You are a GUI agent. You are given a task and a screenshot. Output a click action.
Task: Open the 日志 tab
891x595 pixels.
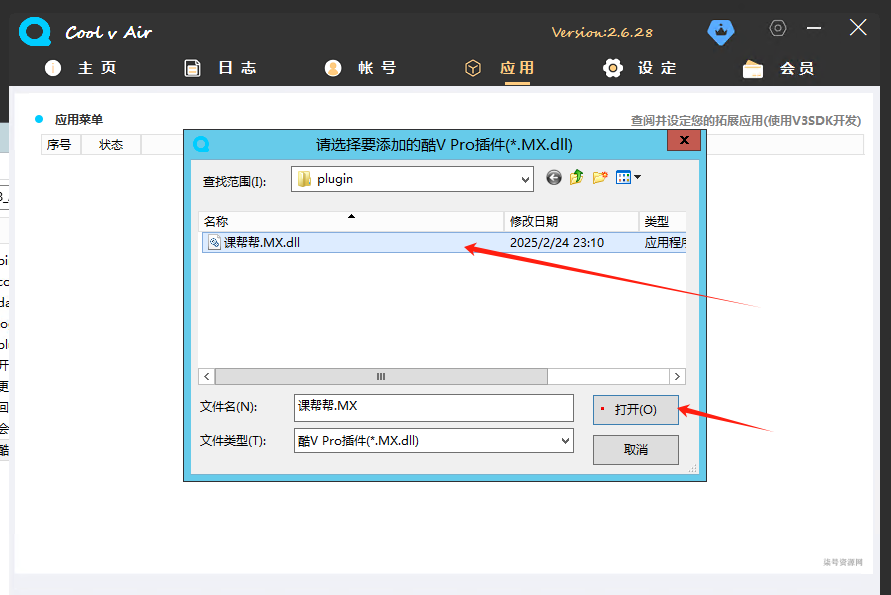click(x=221, y=68)
